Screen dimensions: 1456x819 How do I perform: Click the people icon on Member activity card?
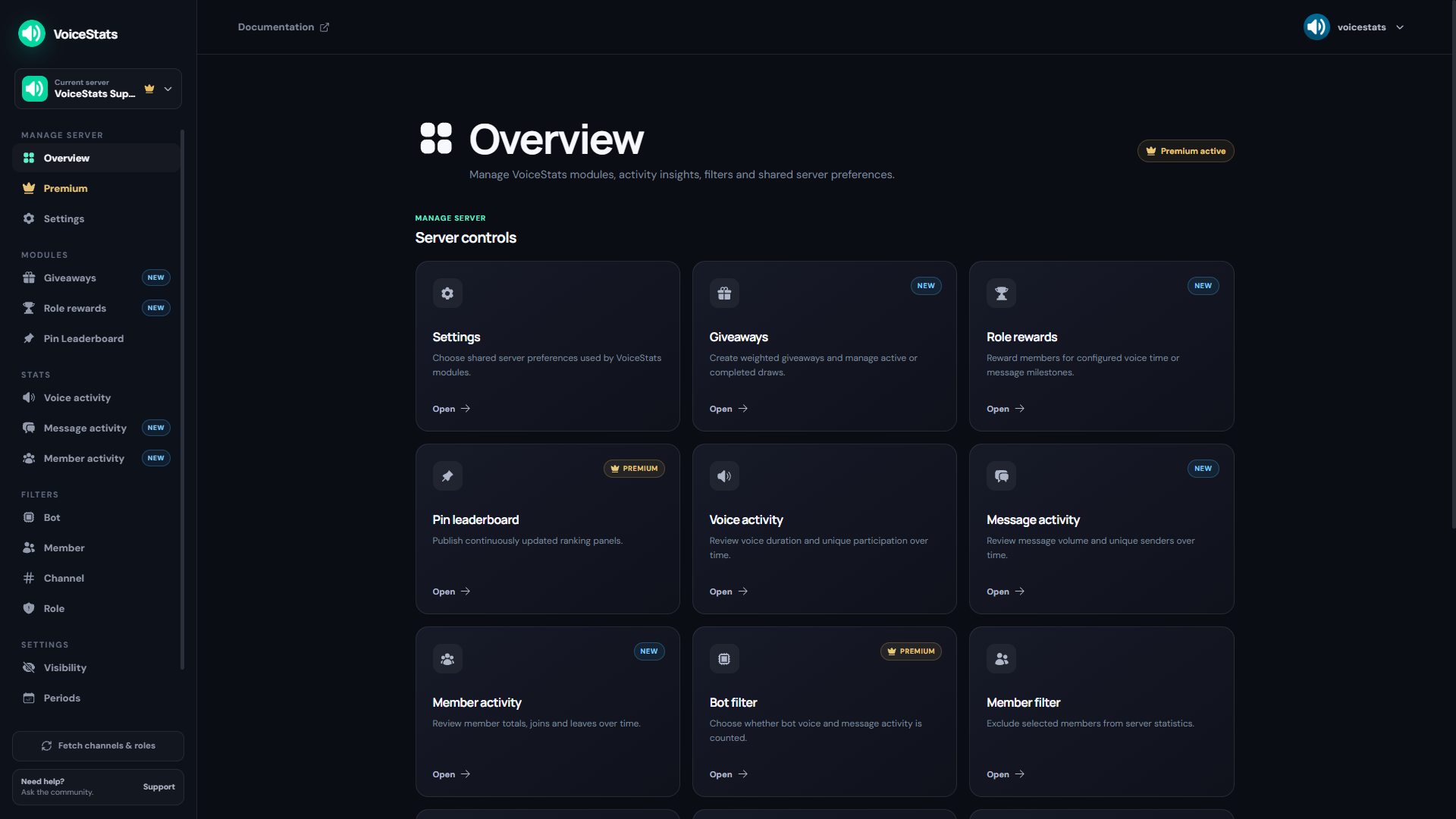click(447, 659)
